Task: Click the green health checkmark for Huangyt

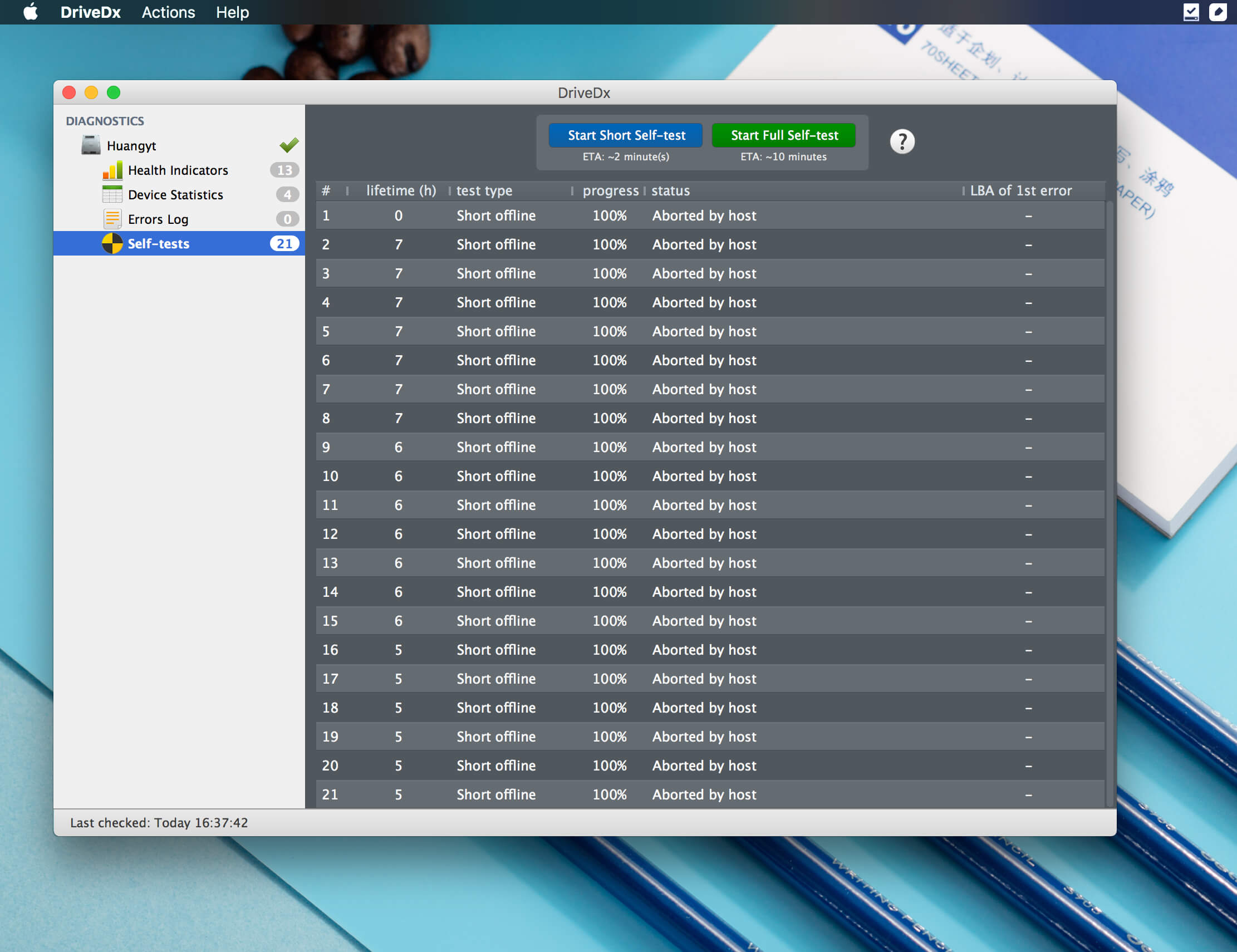Action: [289, 145]
